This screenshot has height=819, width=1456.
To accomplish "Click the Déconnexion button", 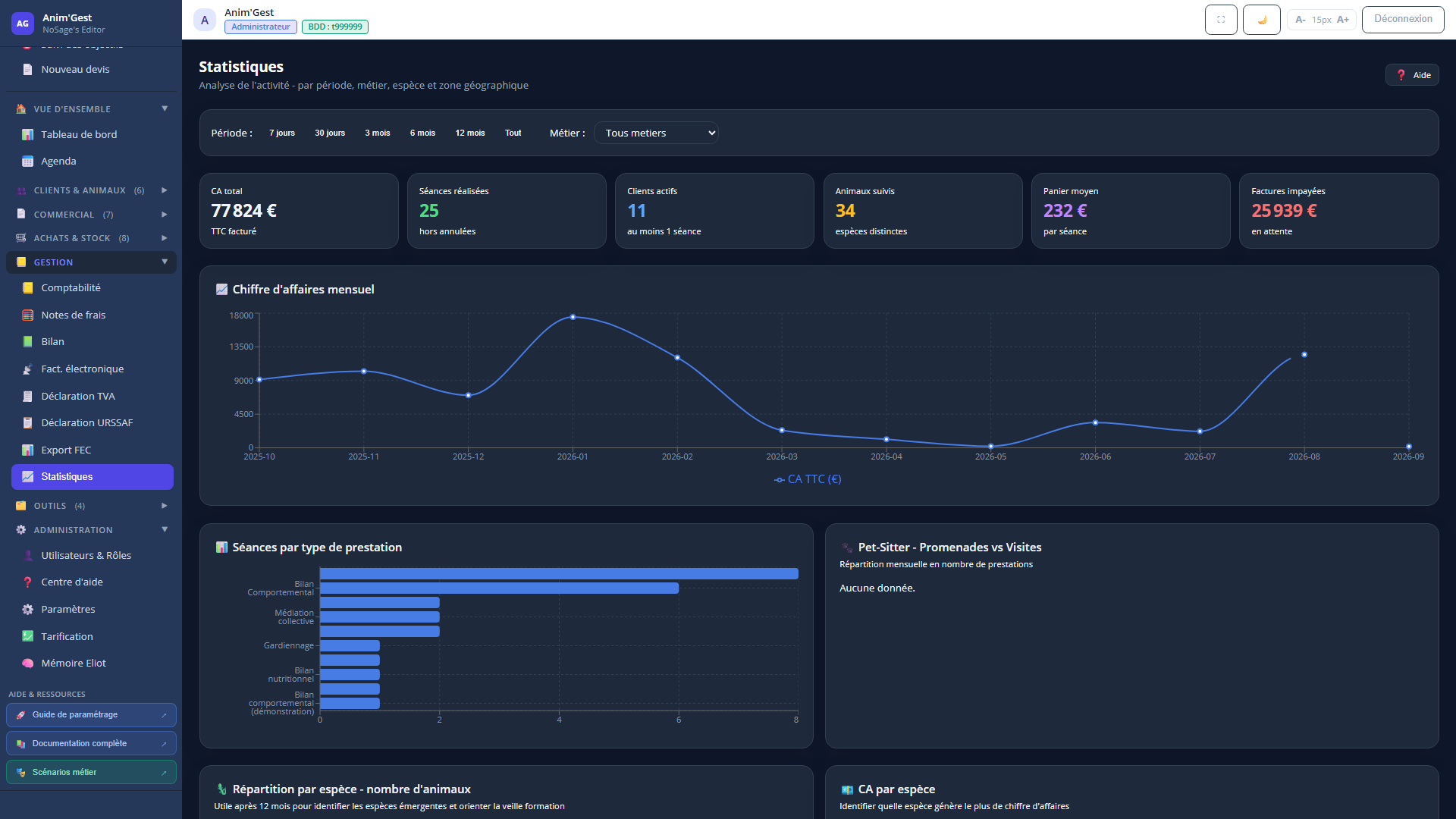I will (1403, 20).
